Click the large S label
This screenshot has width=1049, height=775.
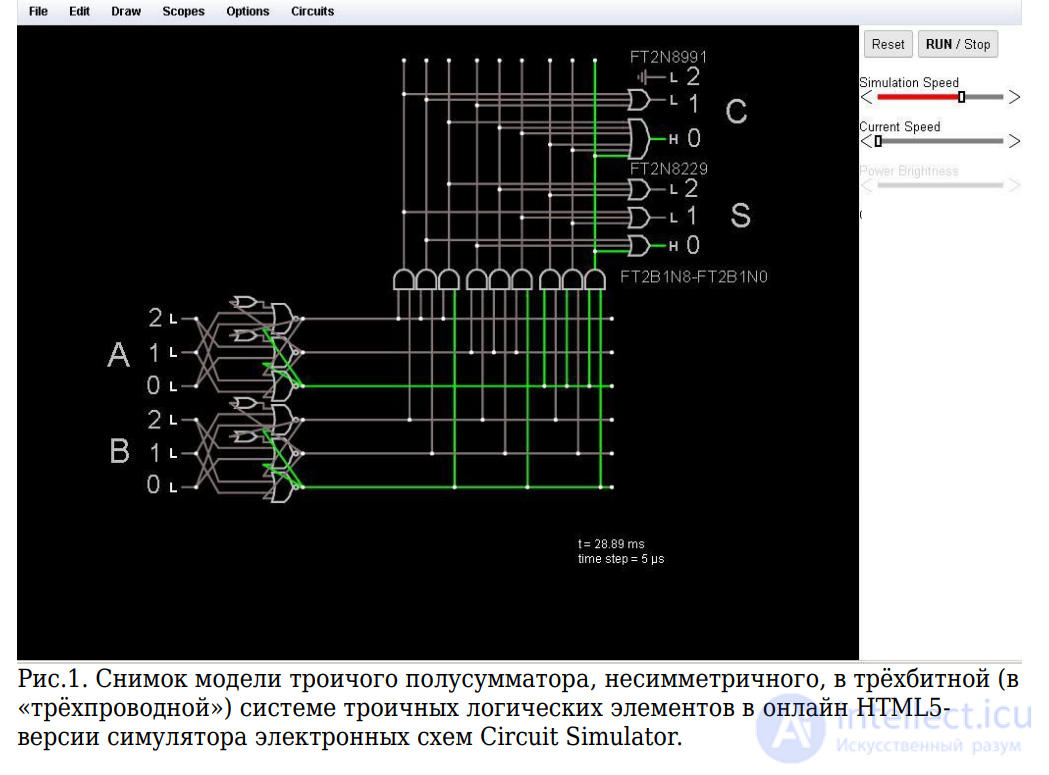coord(740,216)
